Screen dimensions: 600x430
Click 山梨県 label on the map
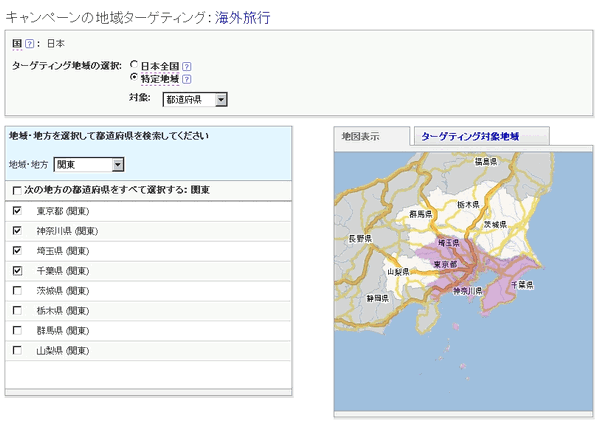(398, 272)
